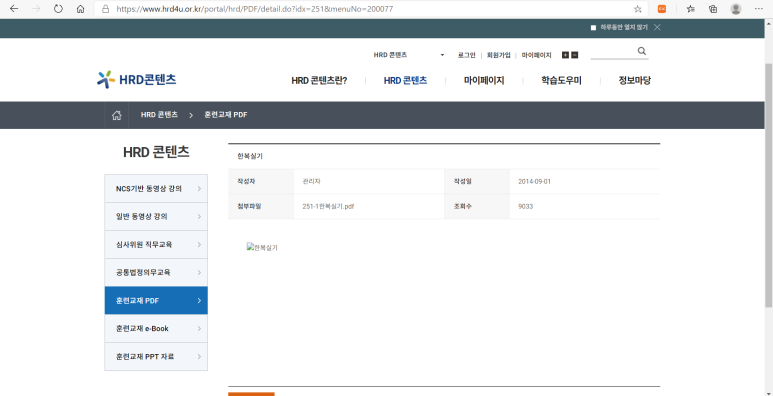Screen dimensions: 773x396
Task: Click the 회원가입 link
Action: (498, 55)
